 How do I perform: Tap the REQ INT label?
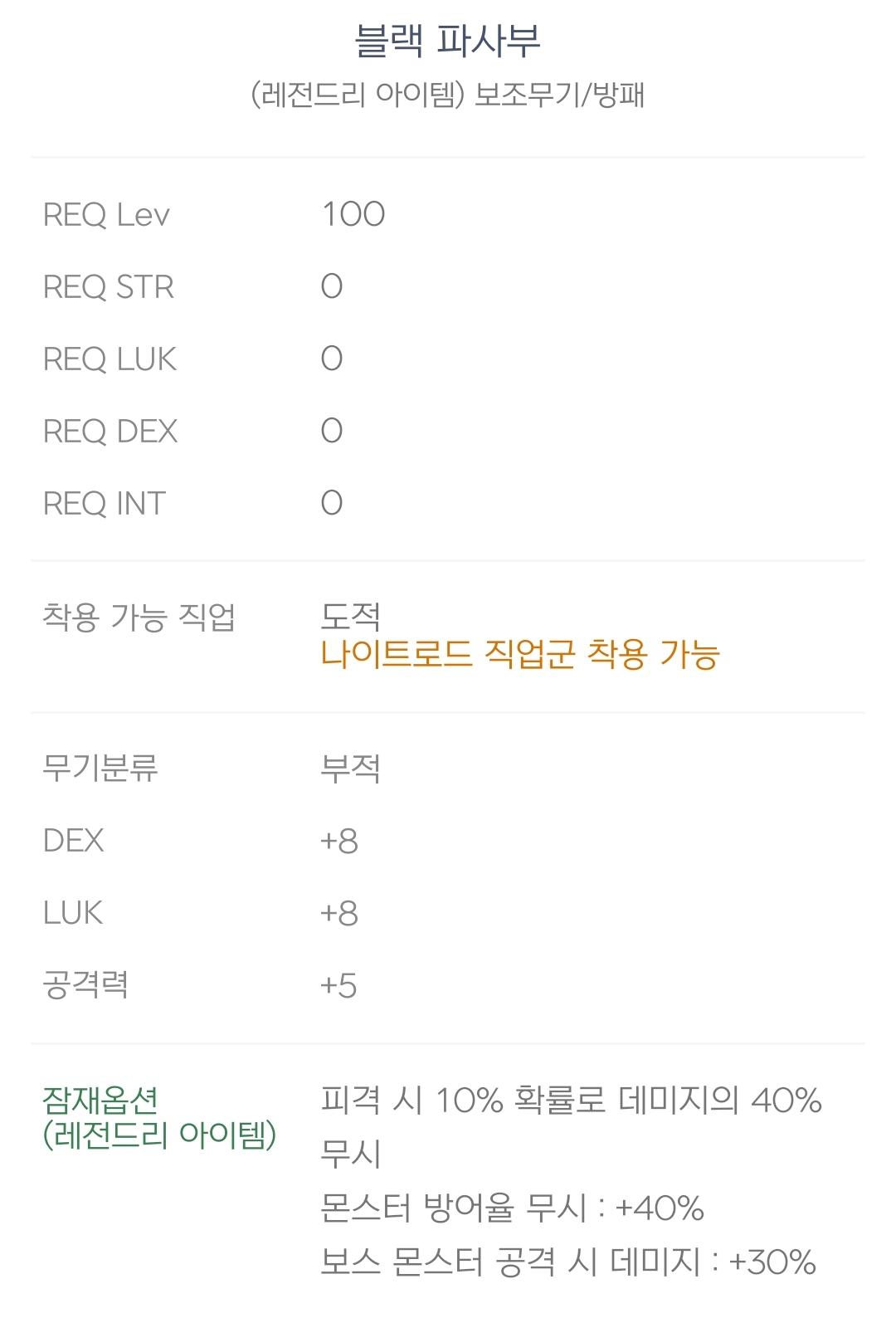click(x=105, y=504)
